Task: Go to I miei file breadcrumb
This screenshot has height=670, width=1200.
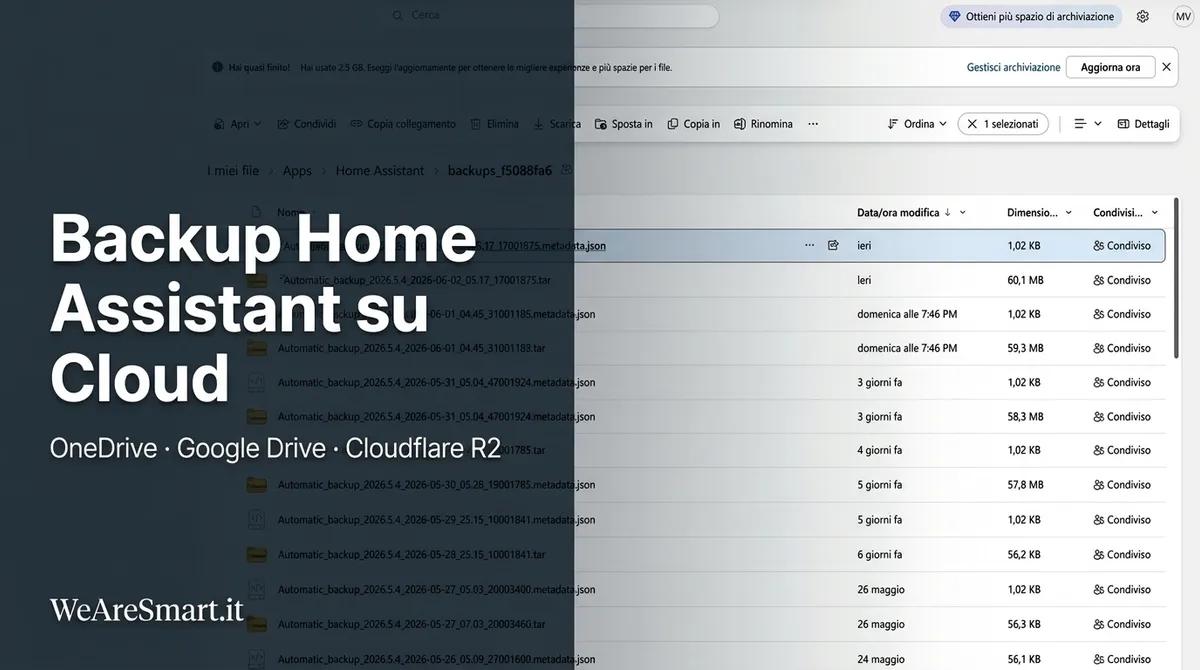Action: 233,171
